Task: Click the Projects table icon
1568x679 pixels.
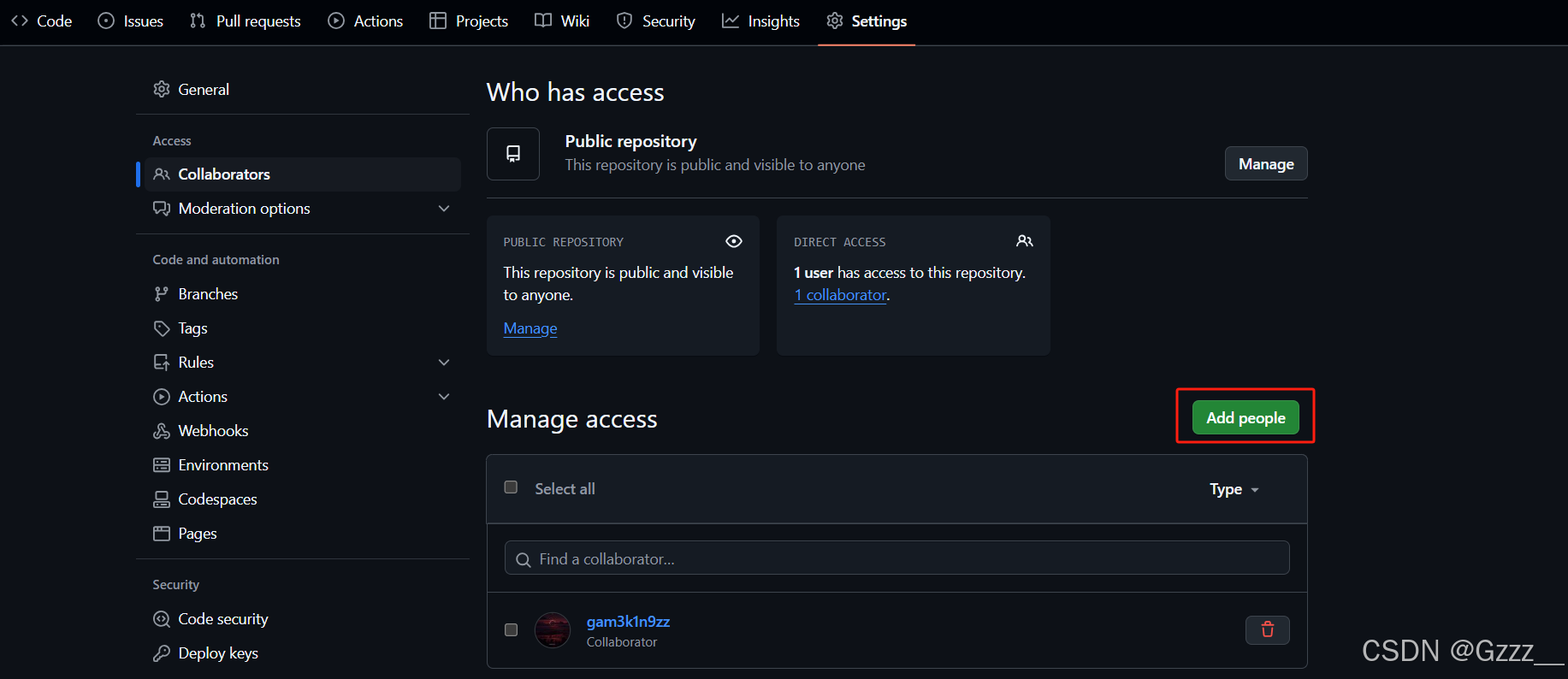Action: pyautogui.click(x=438, y=21)
